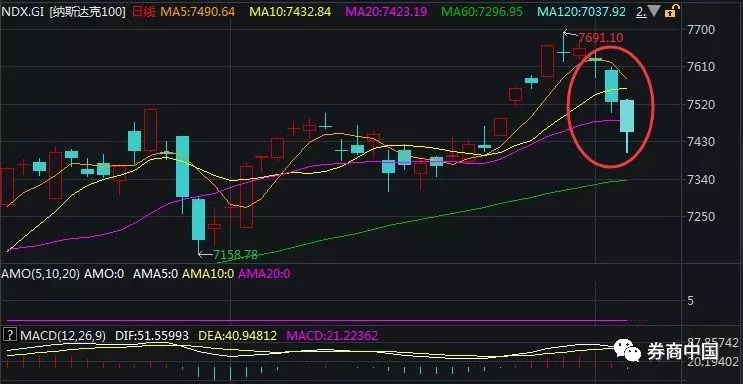Screen dimensions: 743x384
Task: Click the AMA10:0 value
Action: click(x=208, y=274)
